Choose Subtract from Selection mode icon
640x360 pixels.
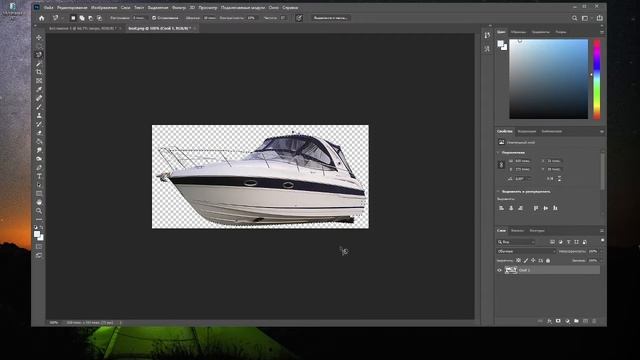[91, 18]
